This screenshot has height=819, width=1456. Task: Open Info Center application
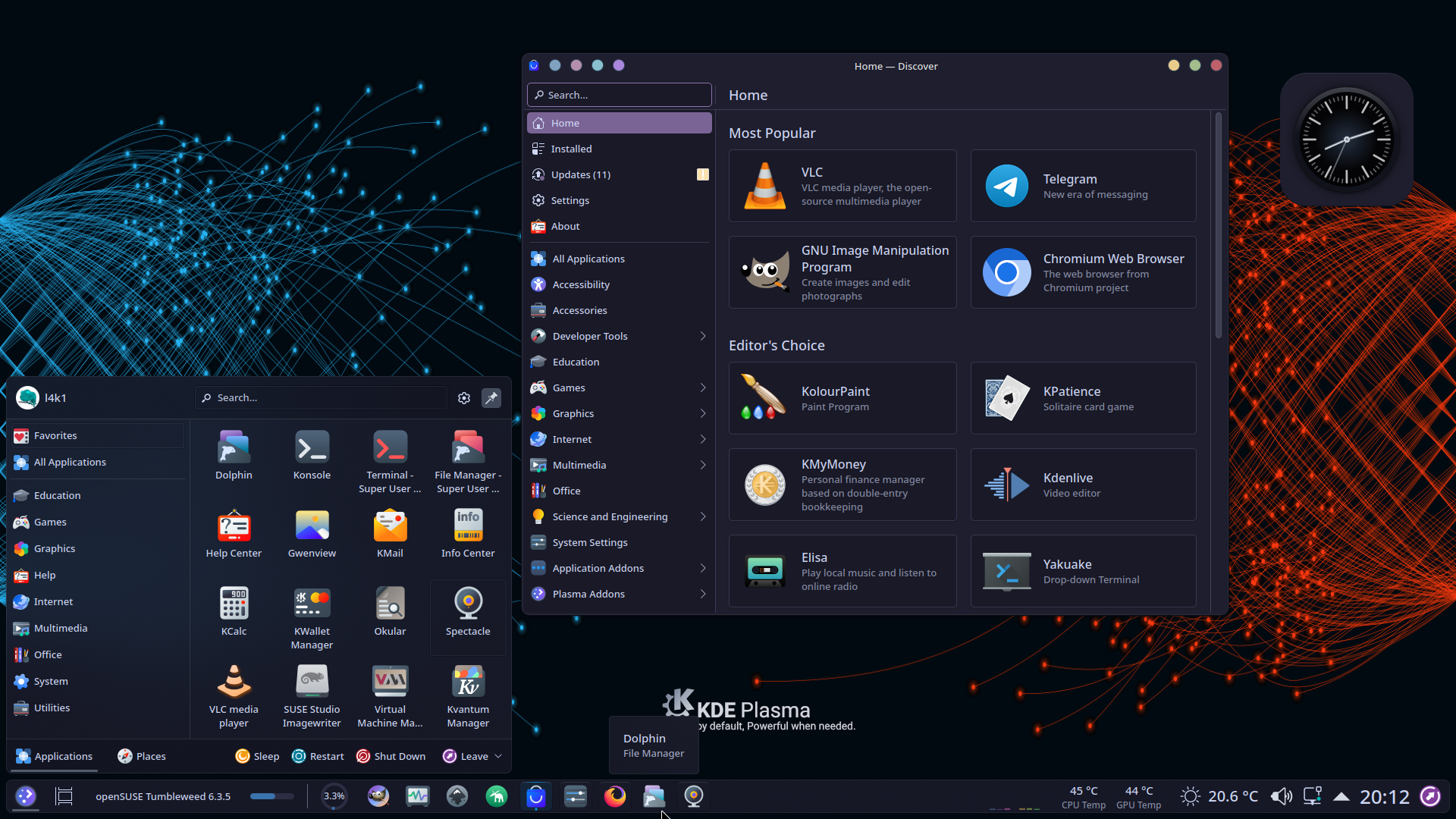click(468, 534)
